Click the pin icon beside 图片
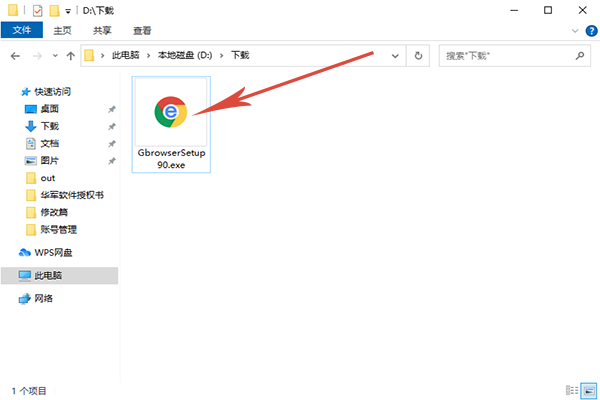This screenshot has width=600, height=400. coord(111,161)
